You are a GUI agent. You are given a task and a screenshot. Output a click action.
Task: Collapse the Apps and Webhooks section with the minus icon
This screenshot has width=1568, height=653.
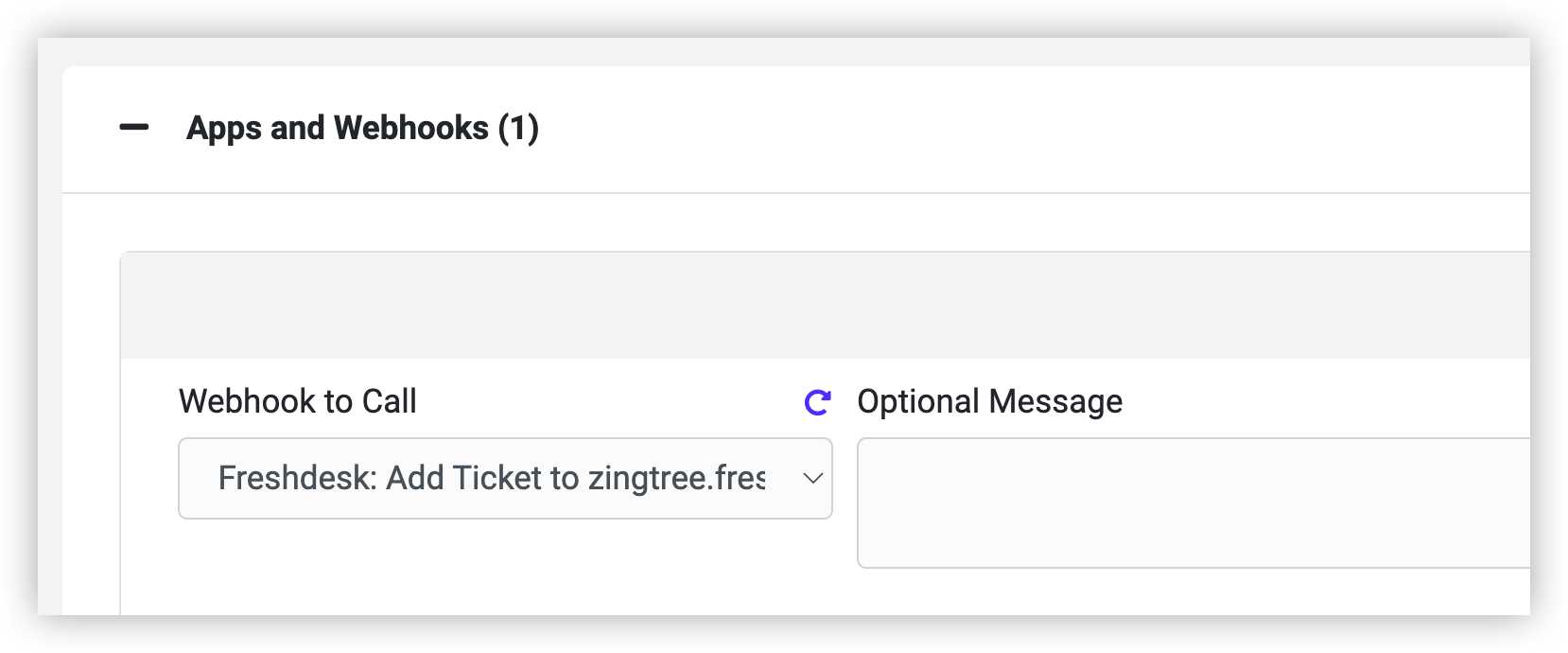click(x=134, y=128)
